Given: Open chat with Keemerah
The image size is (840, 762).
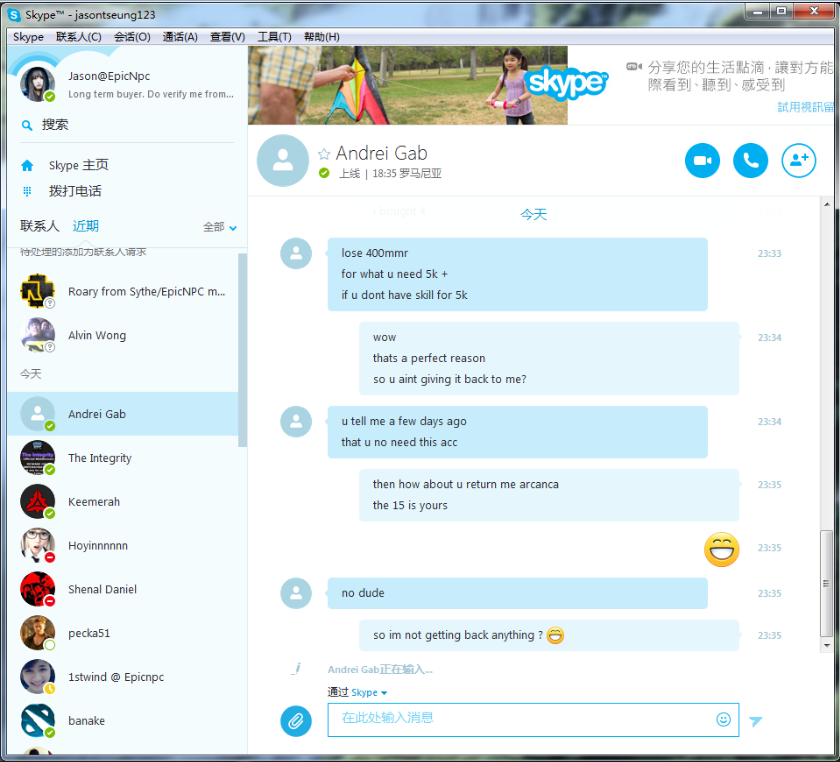Looking at the screenshot, I should coord(123,502).
